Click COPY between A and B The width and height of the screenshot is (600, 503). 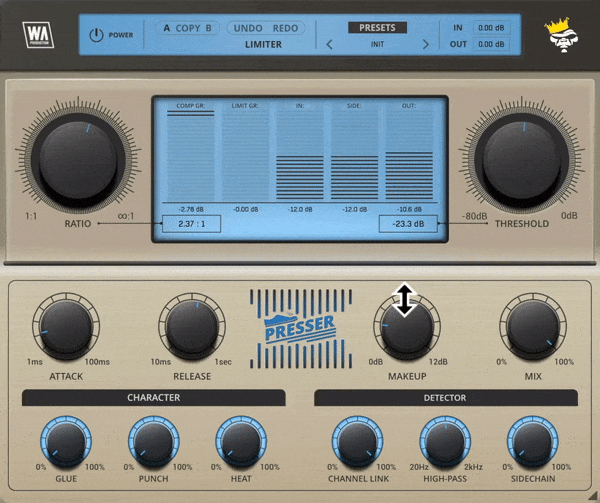pos(188,28)
